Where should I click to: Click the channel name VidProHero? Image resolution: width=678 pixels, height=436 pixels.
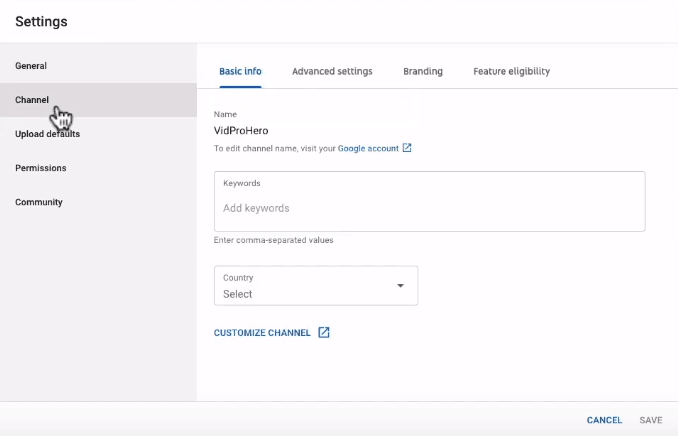241,131
